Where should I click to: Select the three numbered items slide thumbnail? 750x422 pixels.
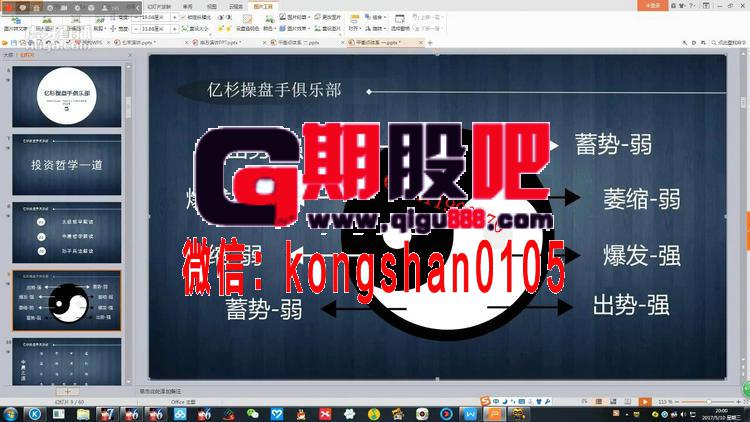(66, 232)
